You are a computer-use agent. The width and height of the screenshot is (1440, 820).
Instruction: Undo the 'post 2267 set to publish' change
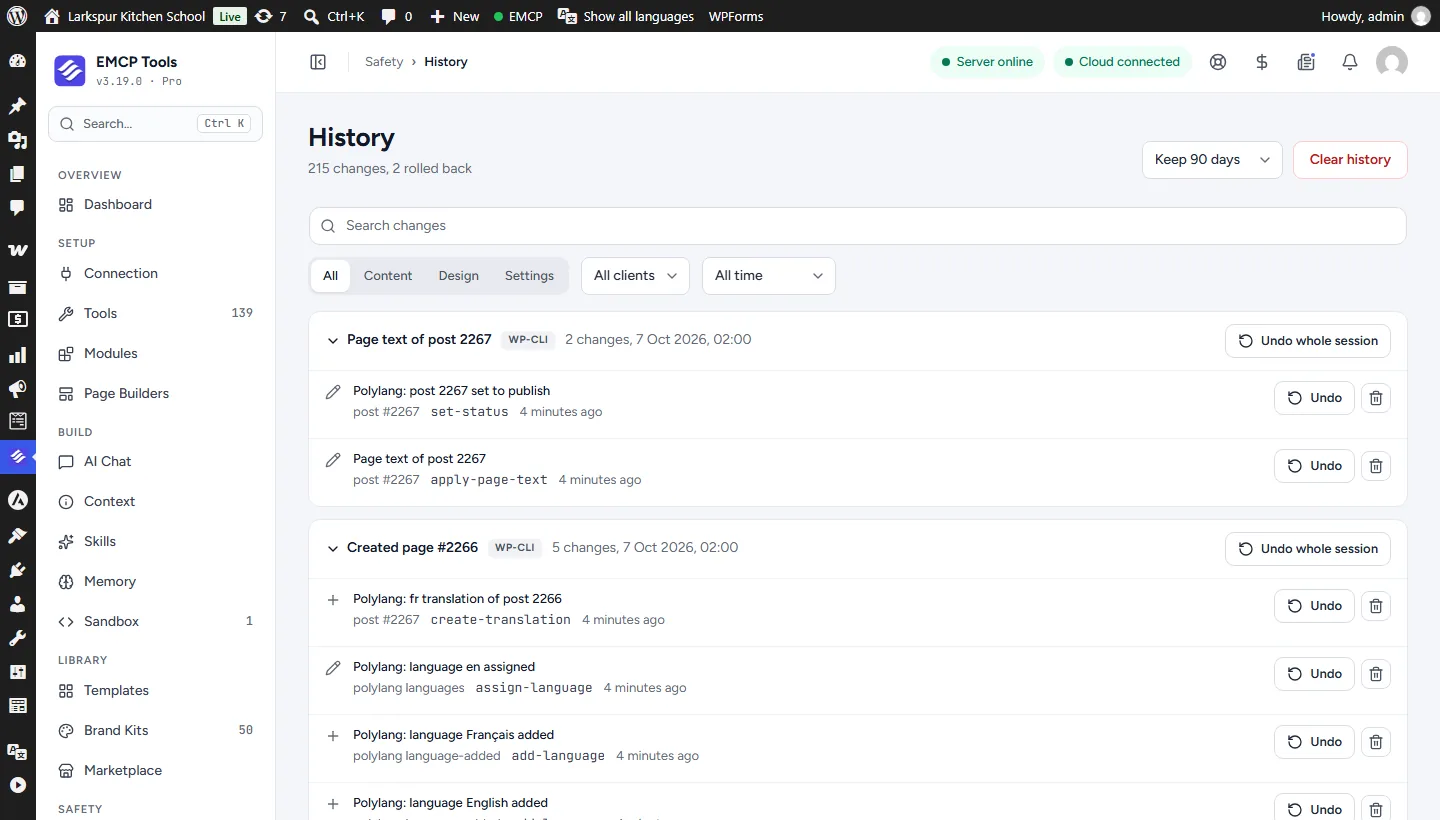pyautogui.click(x=1314, y=398)
